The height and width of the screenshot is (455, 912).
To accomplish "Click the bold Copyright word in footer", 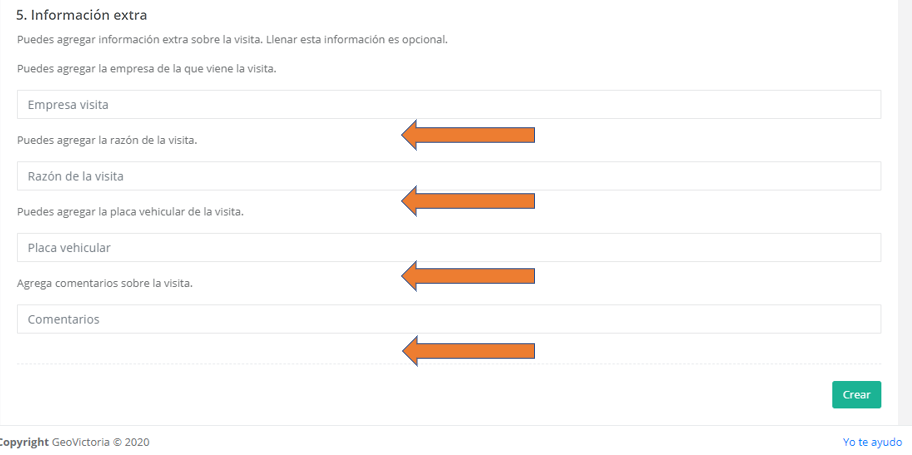I will pos(24,442).
